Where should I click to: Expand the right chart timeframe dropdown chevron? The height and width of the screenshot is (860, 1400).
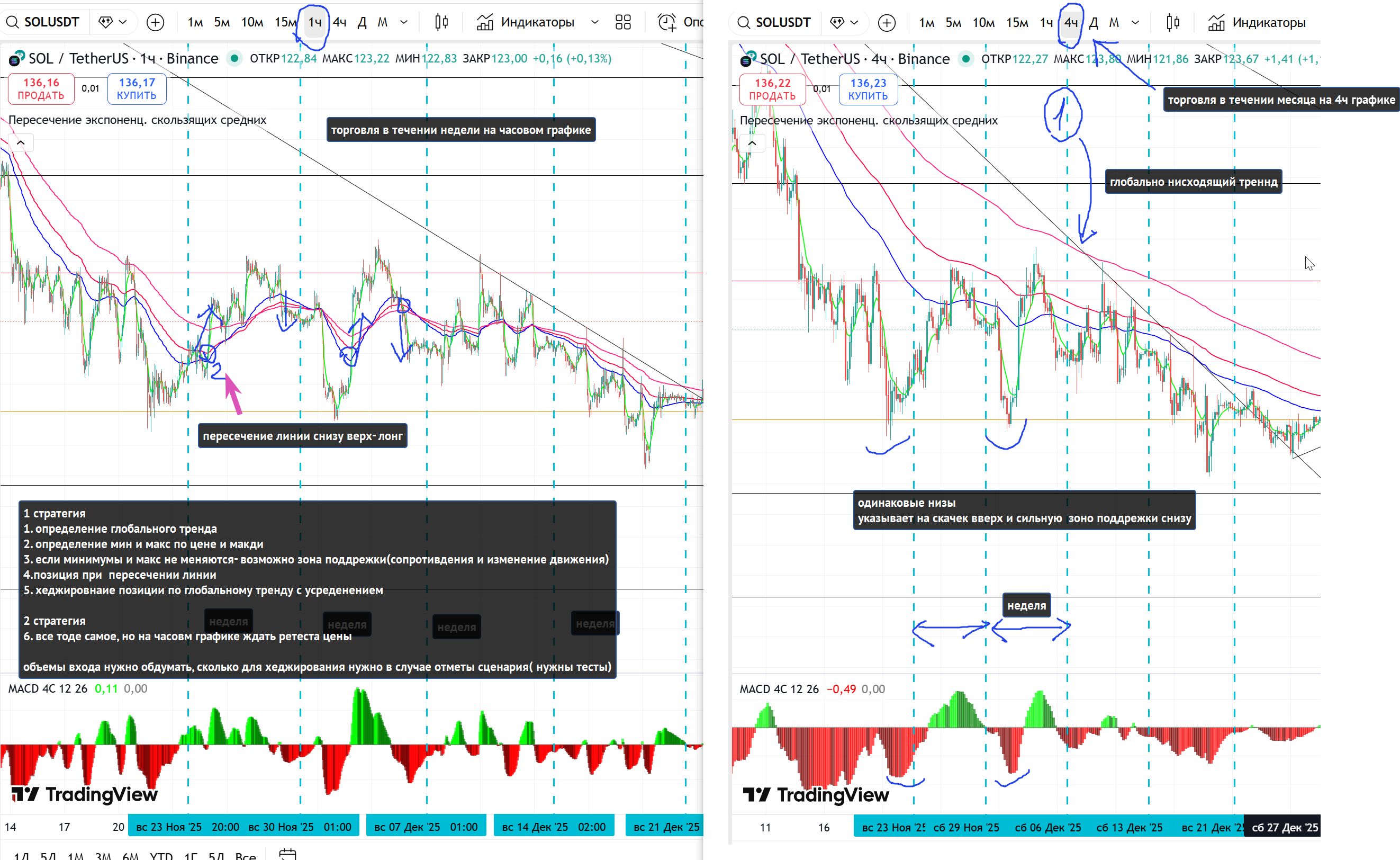tap(1135, 23)
